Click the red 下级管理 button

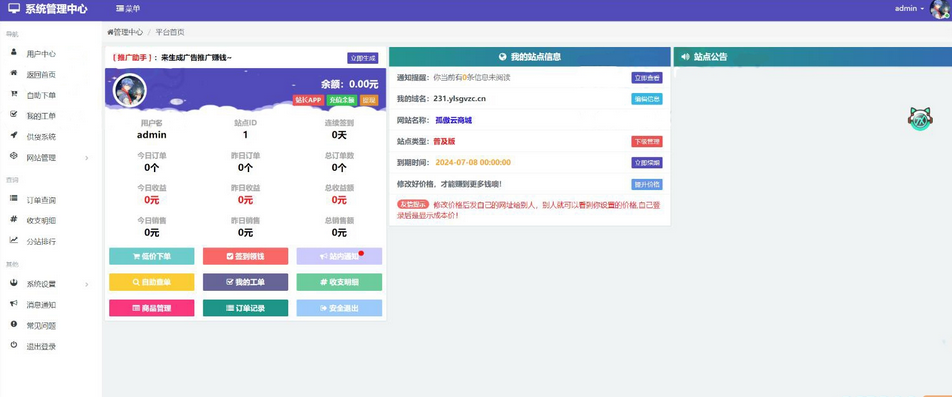pos(647,141)
